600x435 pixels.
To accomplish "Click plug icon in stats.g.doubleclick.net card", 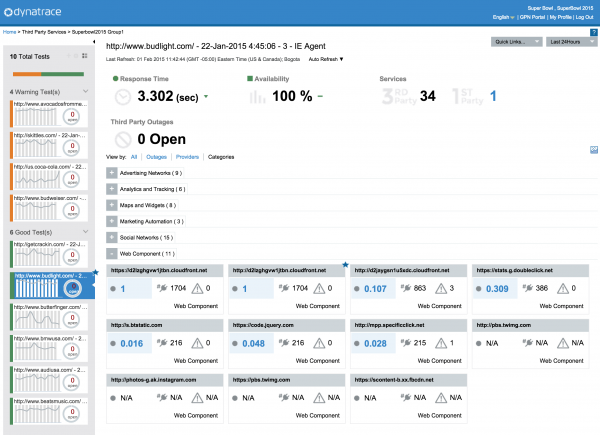I will (x=527, y=288).
